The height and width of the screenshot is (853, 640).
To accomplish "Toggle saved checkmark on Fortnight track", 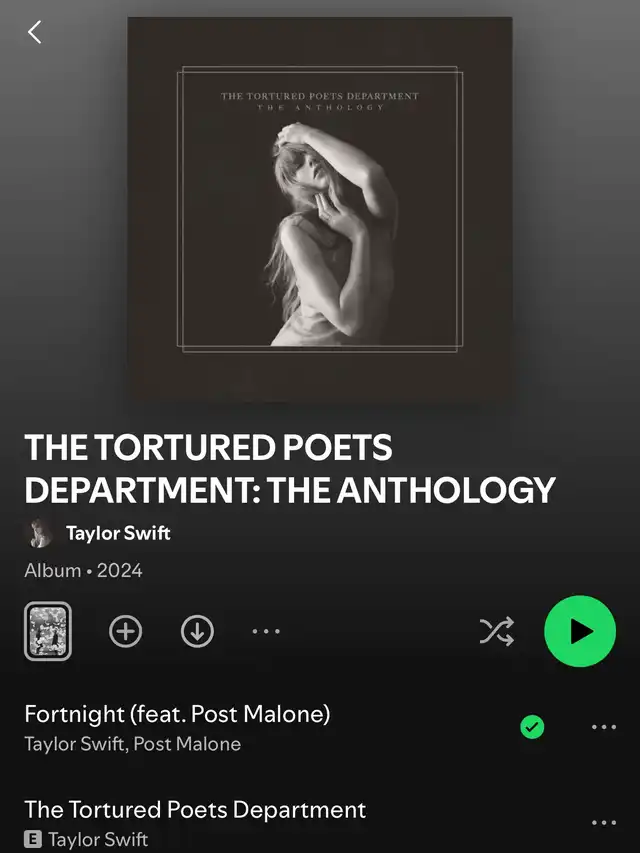I will click(532, 727).
